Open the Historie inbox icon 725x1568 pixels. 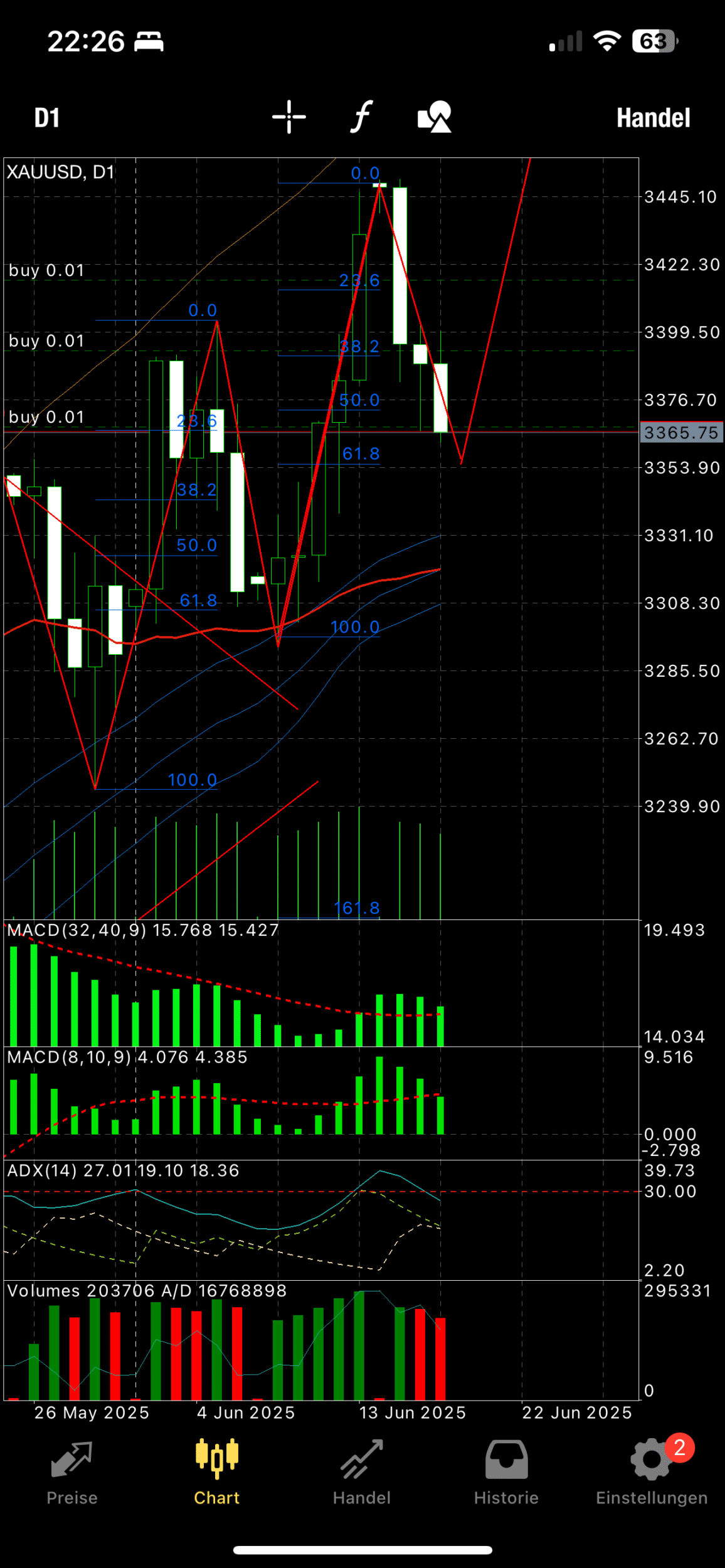[506, 1459]
